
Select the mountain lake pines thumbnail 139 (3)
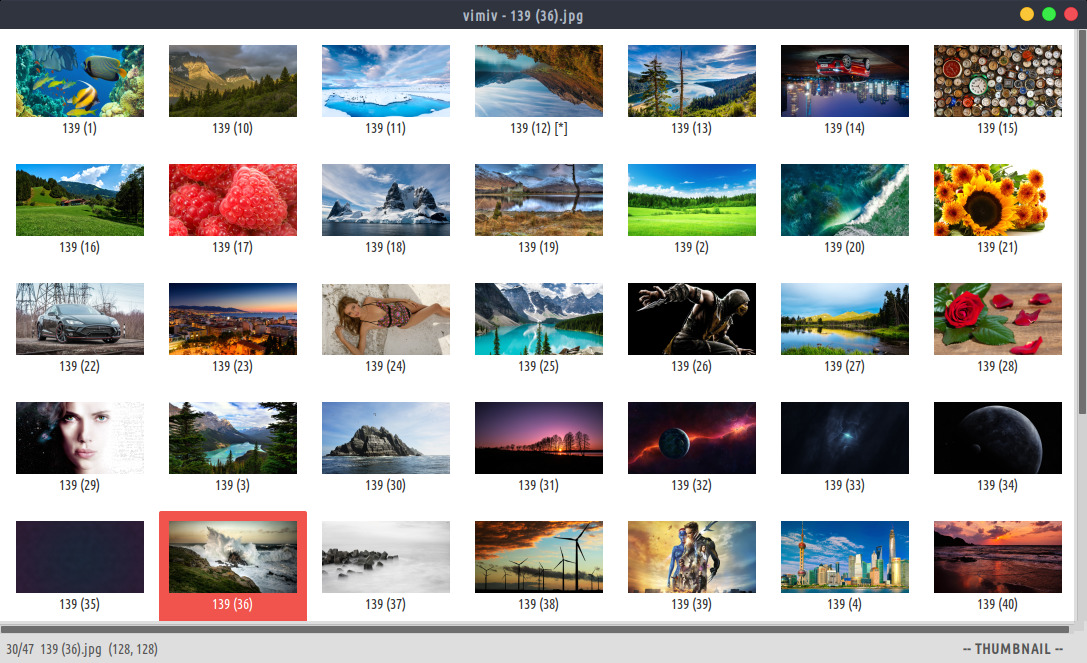tap(233, 438)
